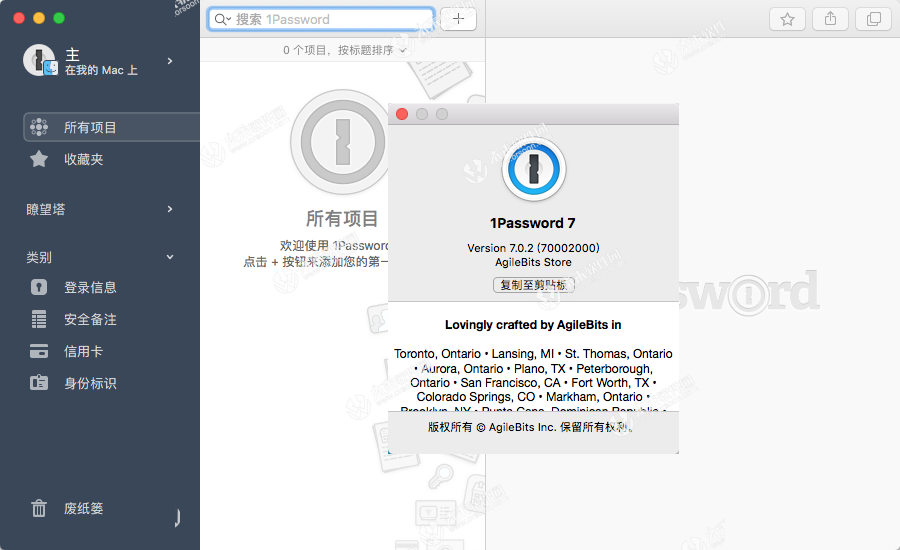Screen dimensions: 900x550
Task: Click the favorite star toolbar button
Action: pos(787,20)
